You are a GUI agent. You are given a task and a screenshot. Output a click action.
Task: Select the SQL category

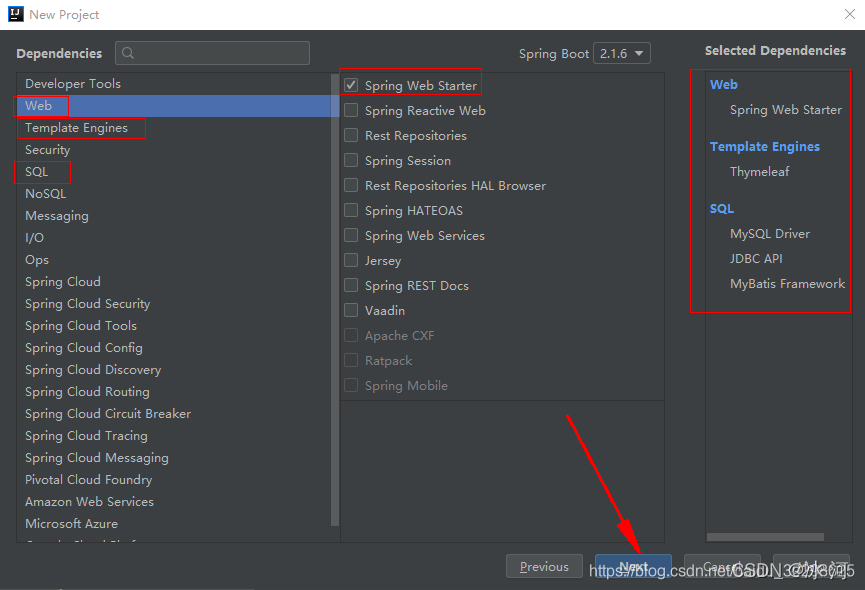(x=174, y=172)
